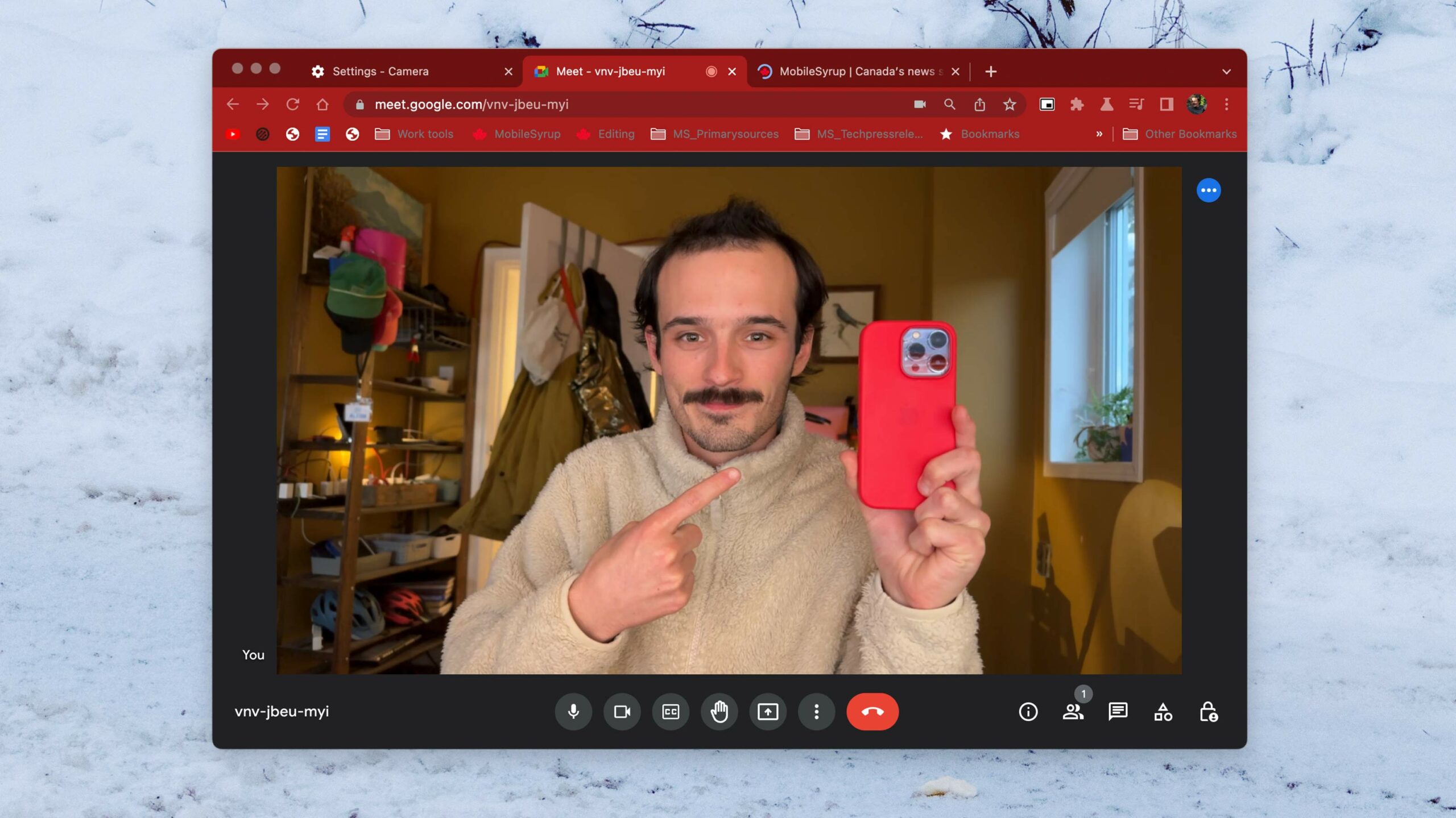Image resolution: width=1456 pixels, height=818 pixels.
Task: Open host controls lock icon
Action: [1208, 711]
